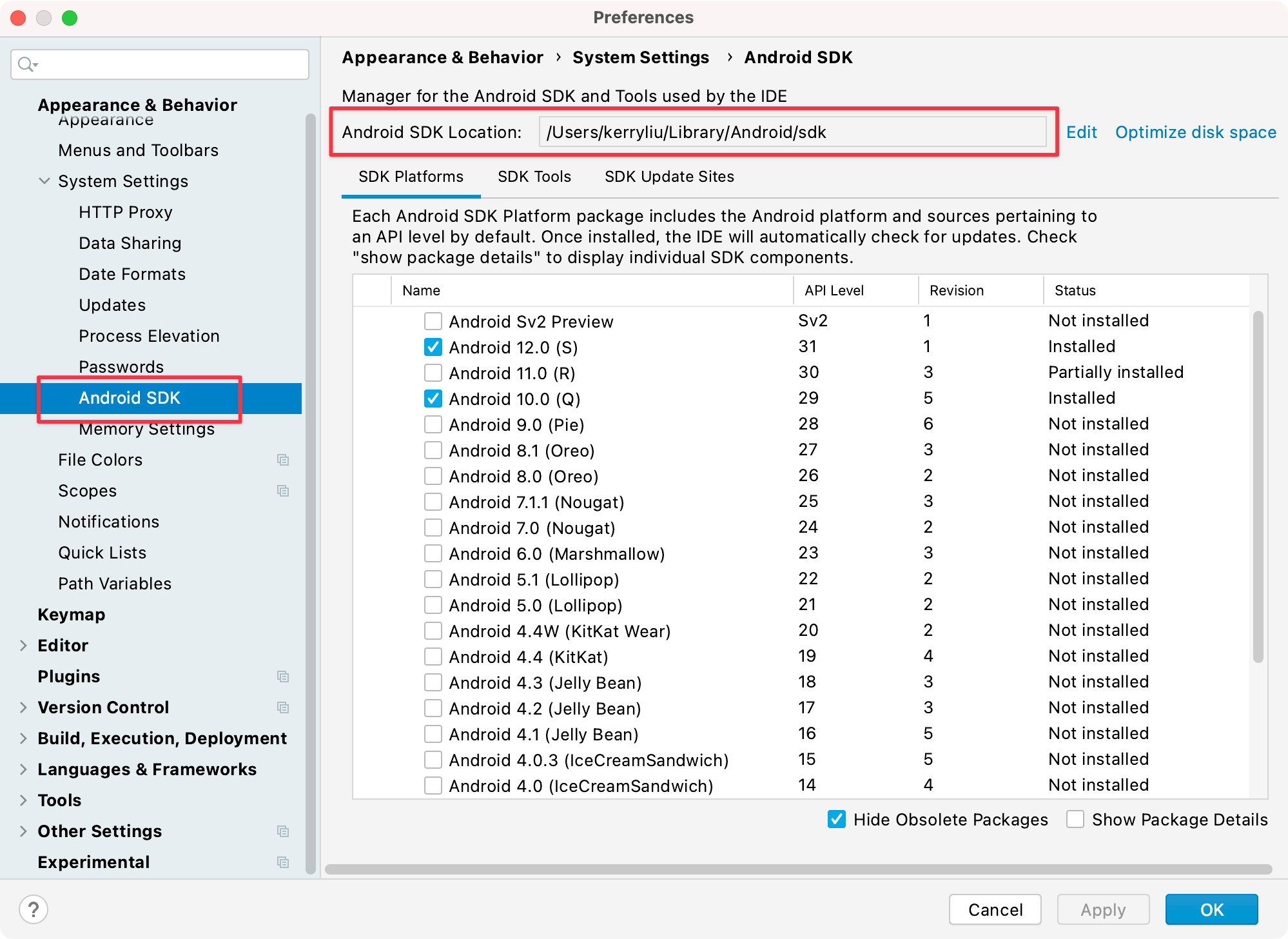1288x939 pixels.
Task: Click project-level icon next to Plugins
Action: click(x=282, y=677)
